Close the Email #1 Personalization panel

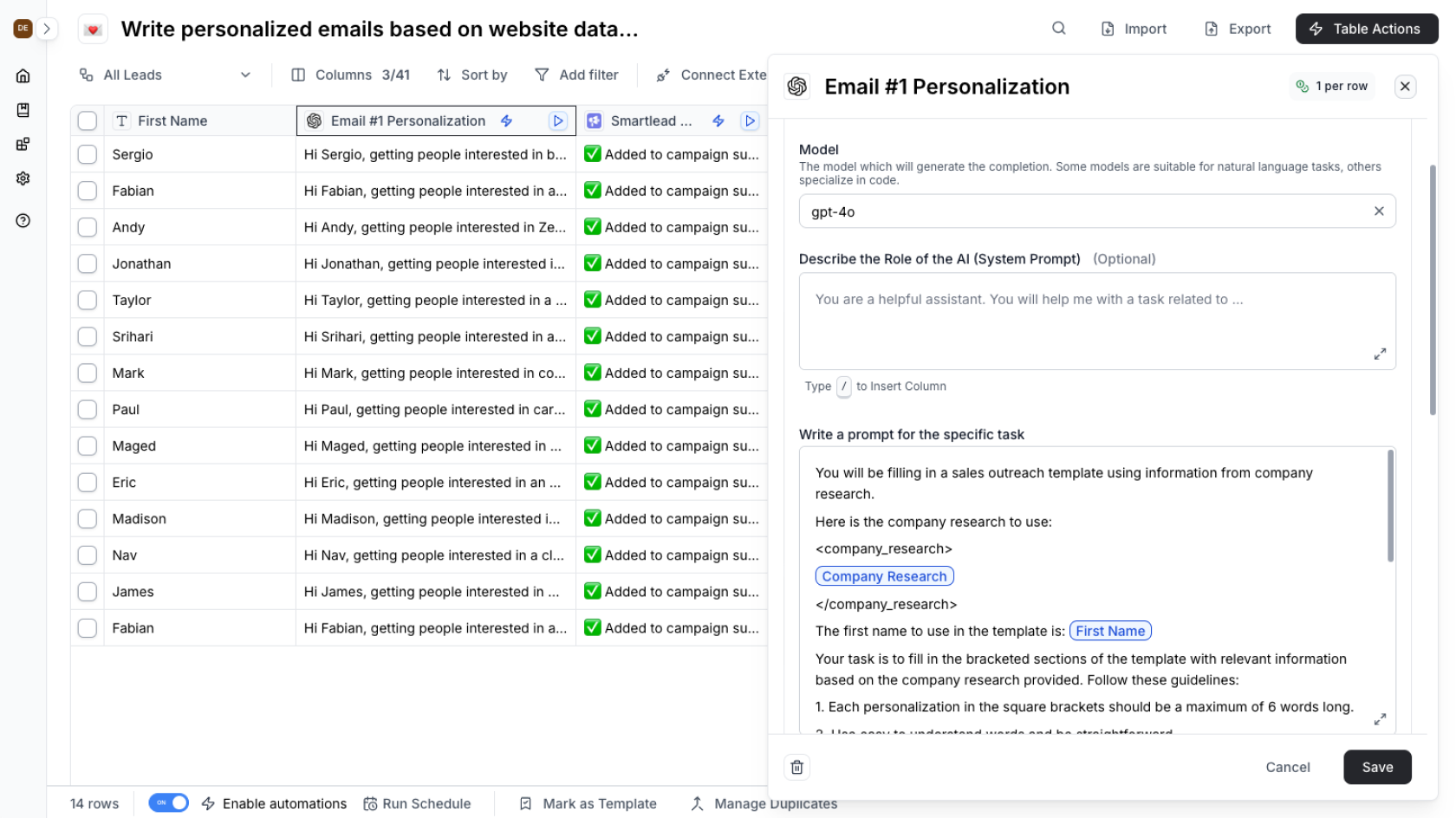[x=1405, y=87]
